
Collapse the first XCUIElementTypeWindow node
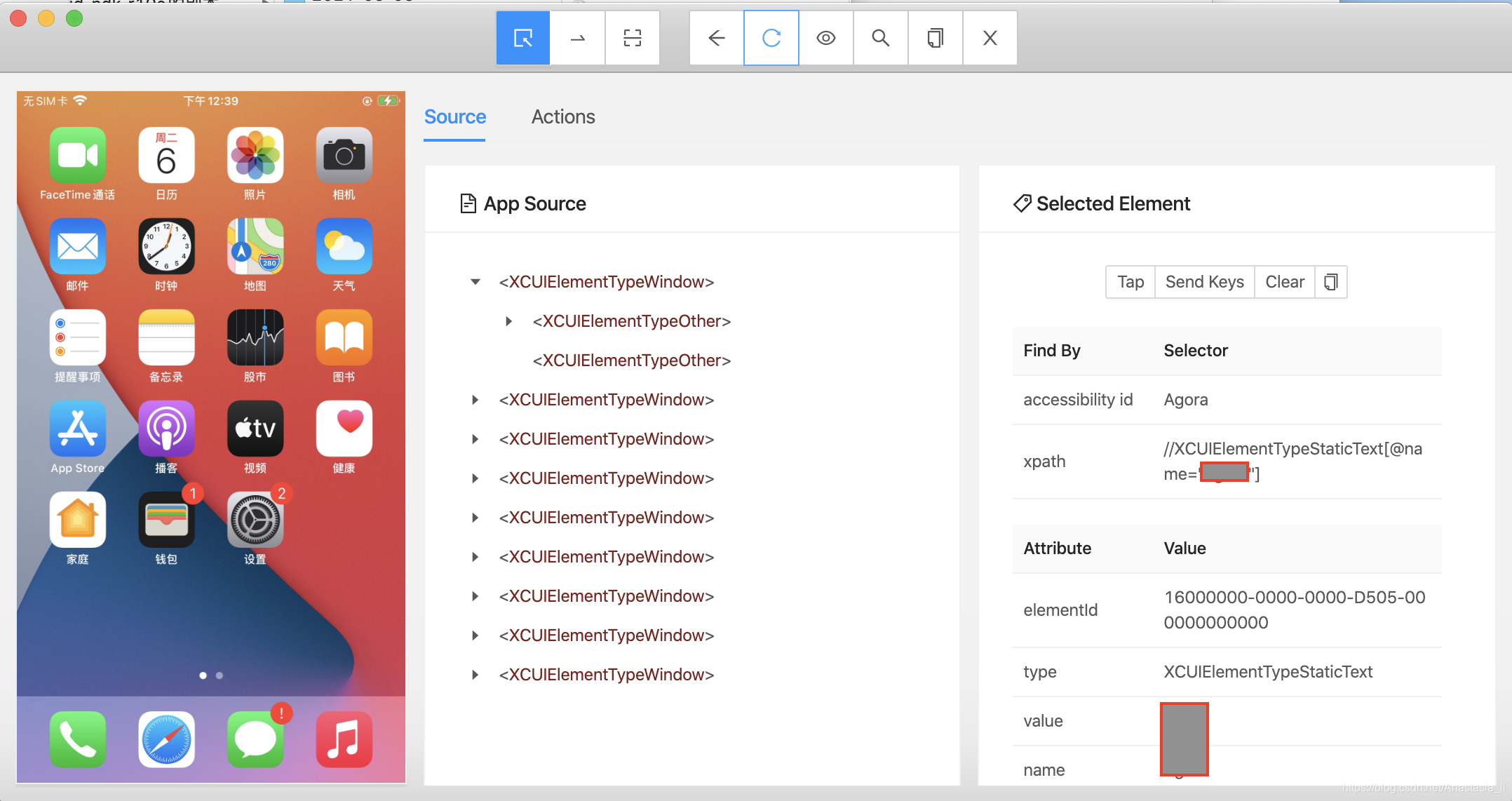475,282
